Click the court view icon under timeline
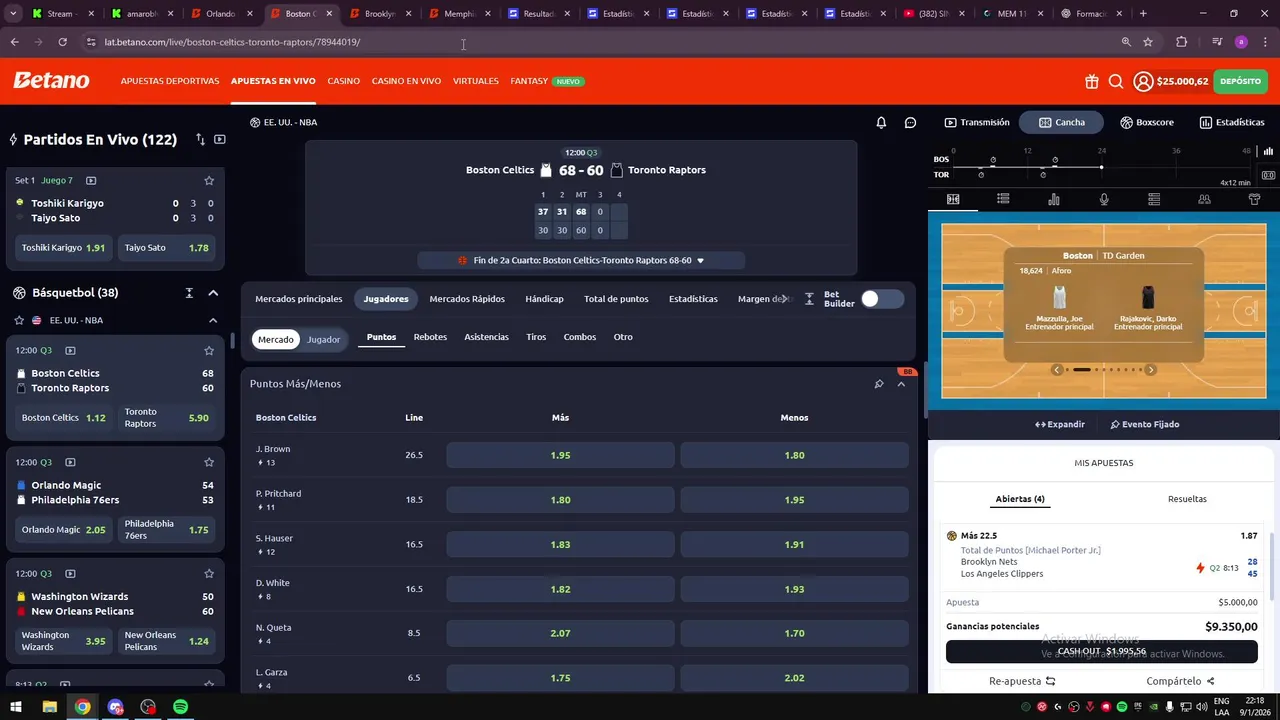 [x=953, y=199]
